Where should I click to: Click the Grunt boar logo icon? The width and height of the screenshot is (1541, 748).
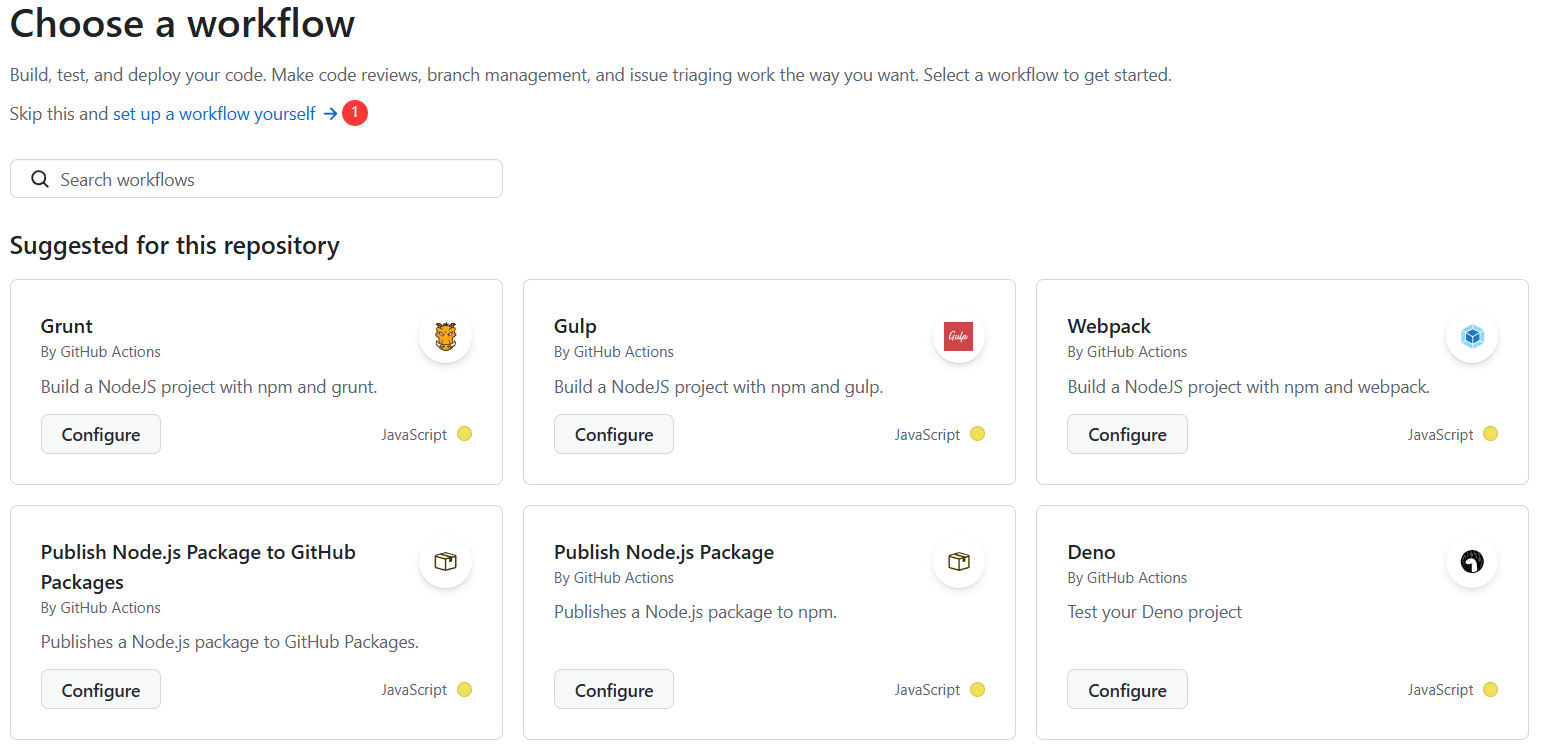[445, 337]
